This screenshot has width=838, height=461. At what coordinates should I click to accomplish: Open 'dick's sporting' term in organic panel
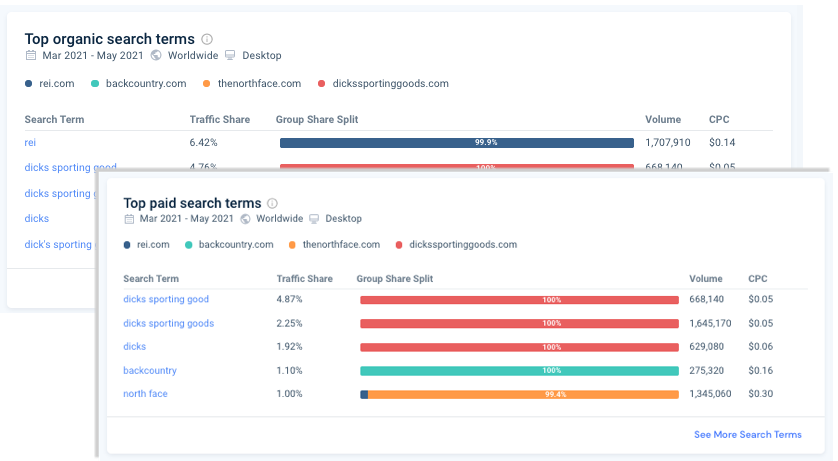click(58, 245)
